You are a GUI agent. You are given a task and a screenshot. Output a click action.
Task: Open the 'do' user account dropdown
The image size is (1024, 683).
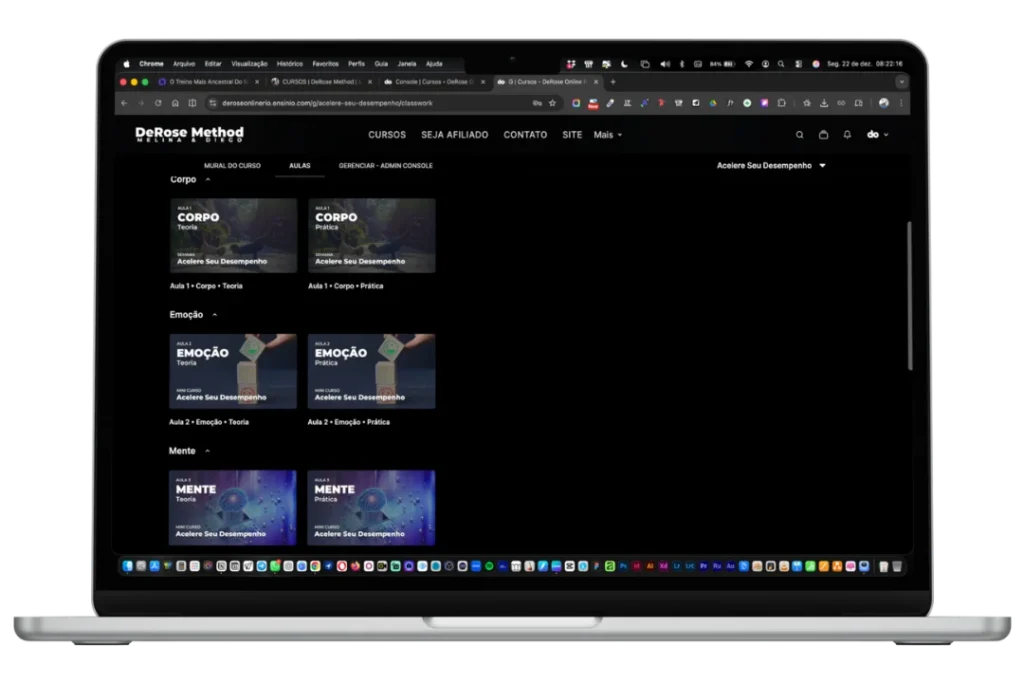[877, 135]
